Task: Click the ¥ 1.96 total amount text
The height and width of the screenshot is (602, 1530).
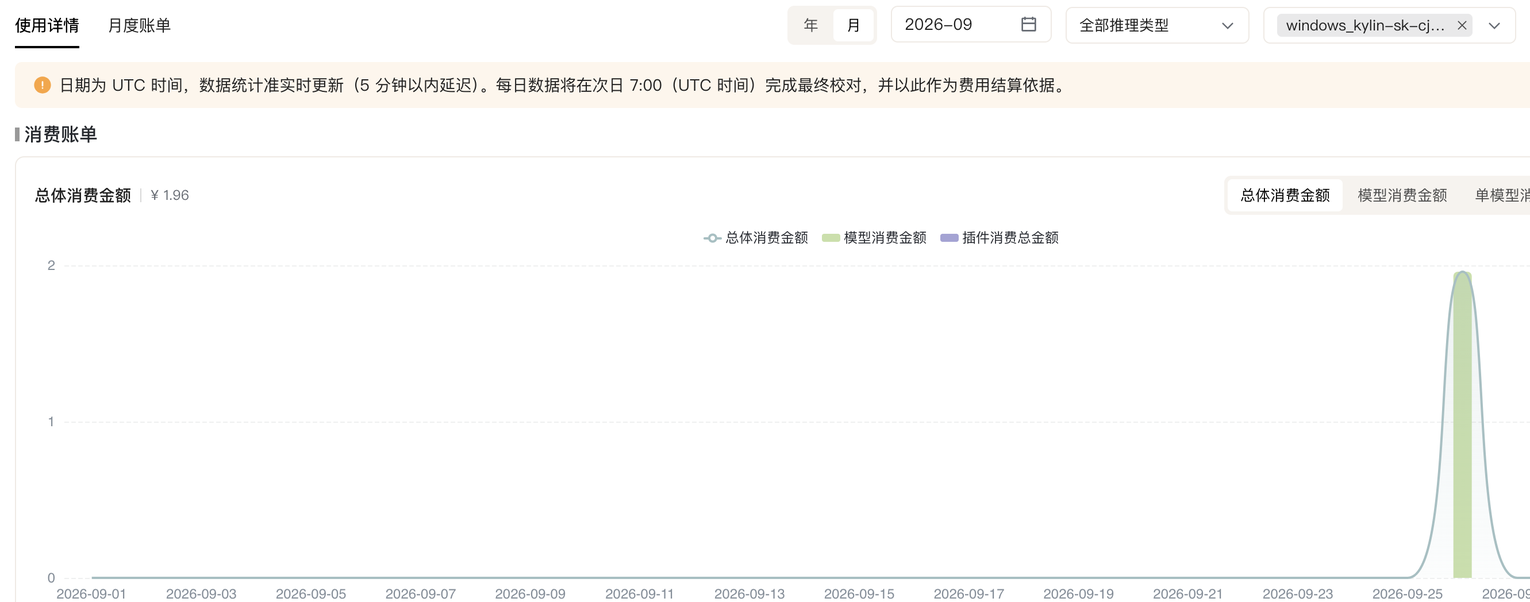Action: (170, 195)
